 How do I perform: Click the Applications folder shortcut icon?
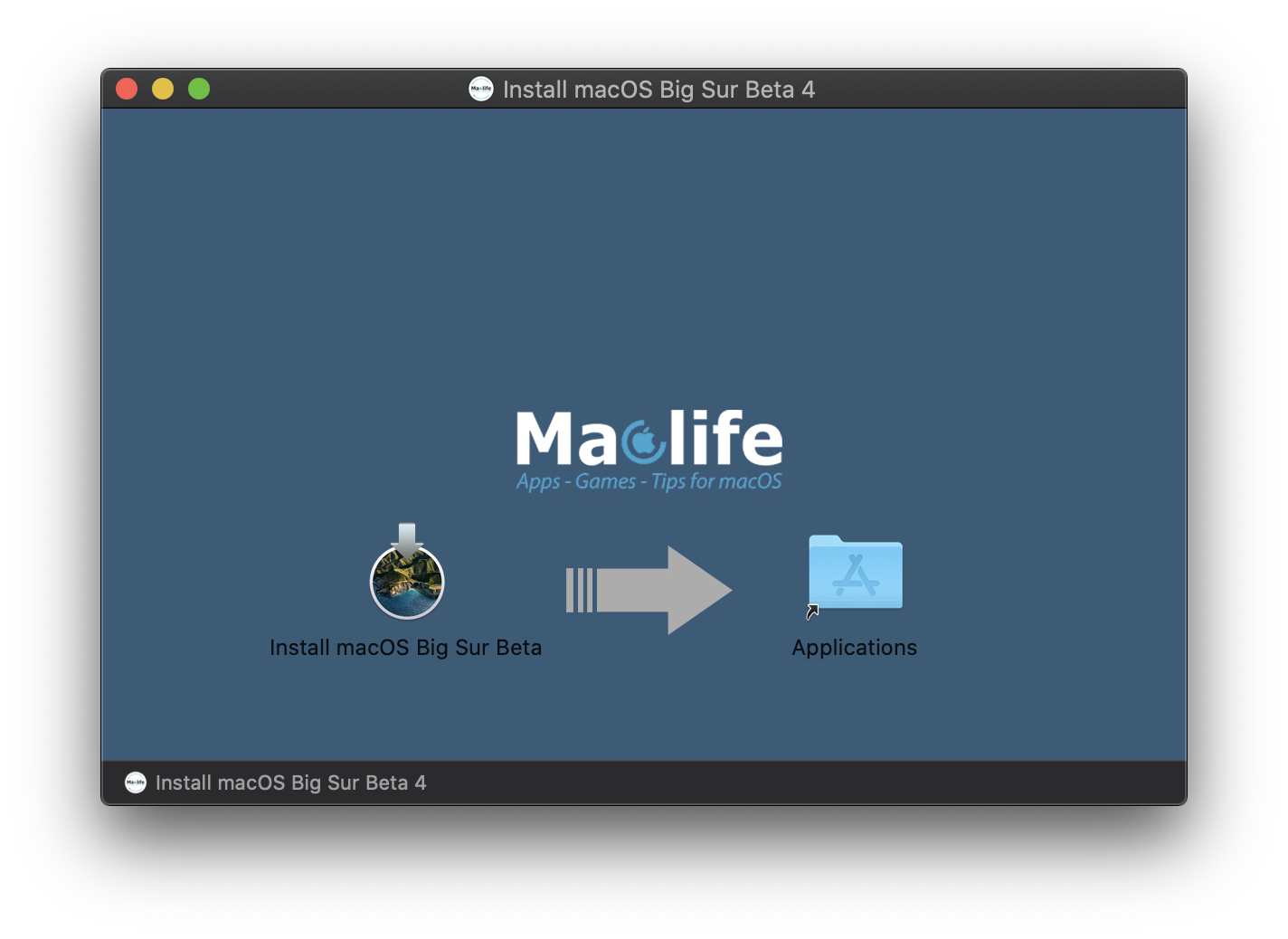click(x=856, y=574)
